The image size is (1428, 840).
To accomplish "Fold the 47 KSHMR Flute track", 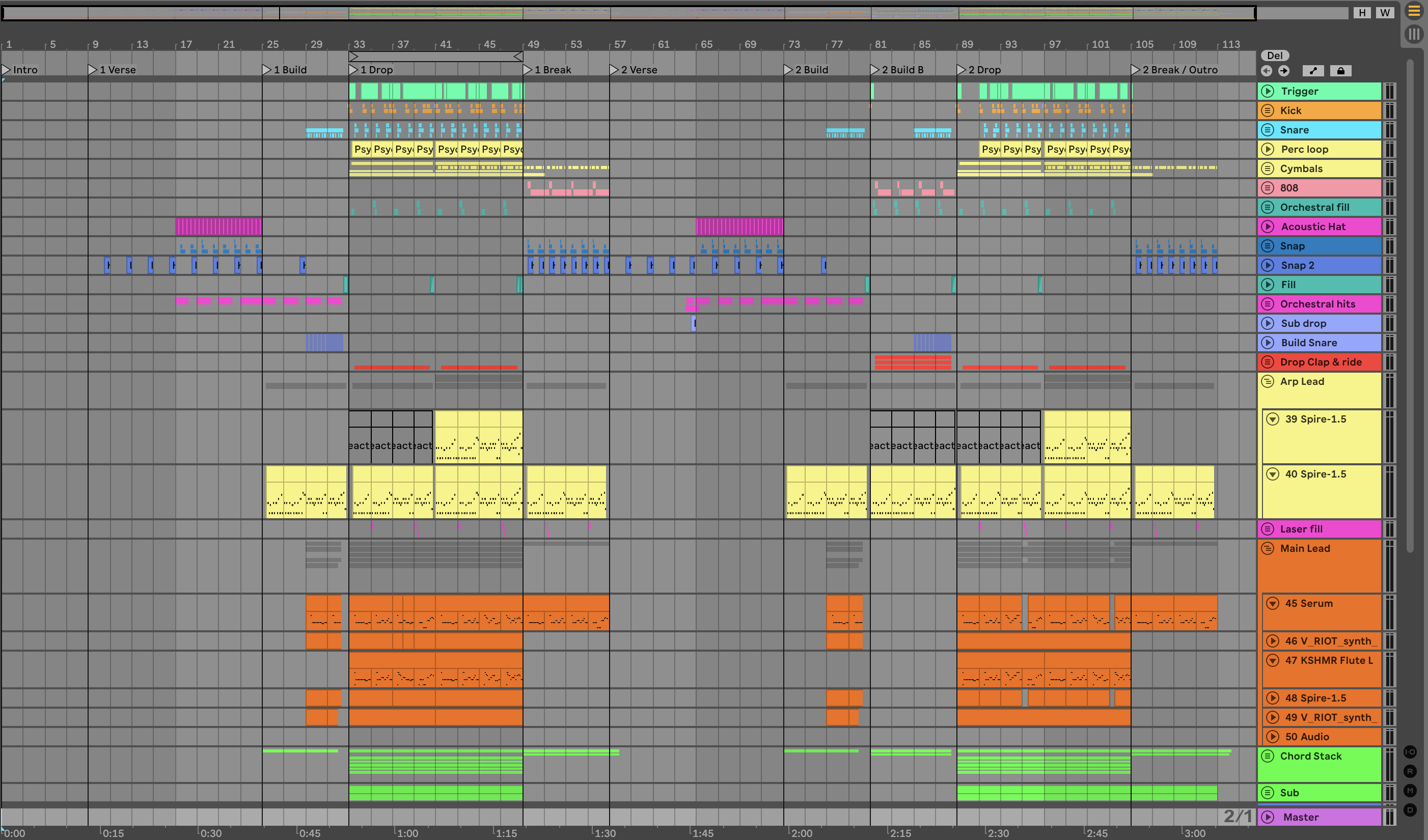I will (1273, 660).
